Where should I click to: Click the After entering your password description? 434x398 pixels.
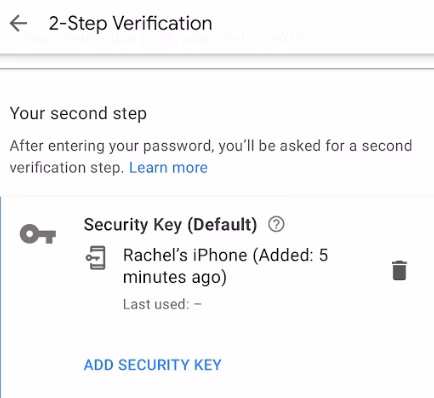[211, 157]
